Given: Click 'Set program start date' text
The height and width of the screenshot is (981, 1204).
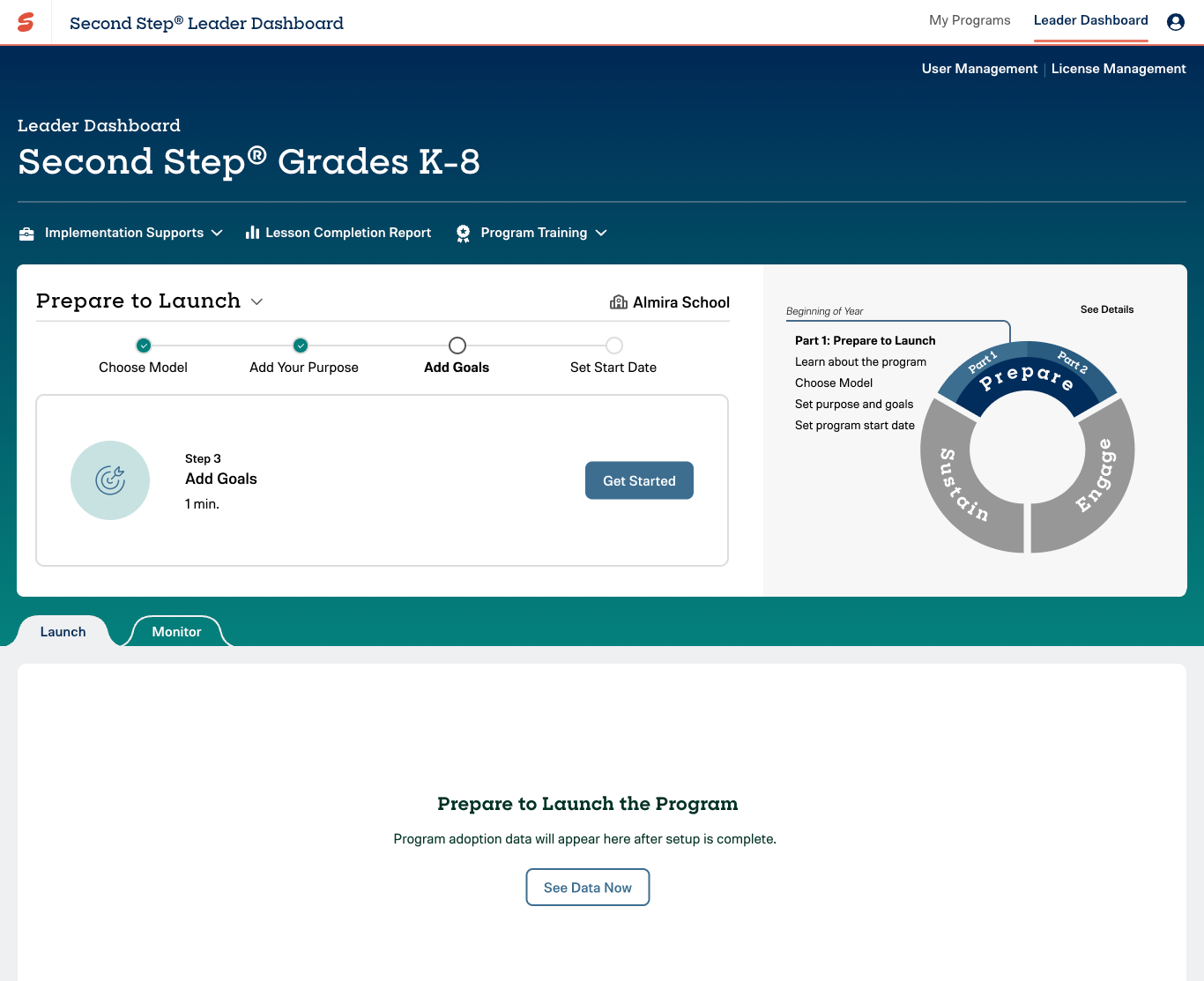Looking at the screenshot, I should [x=855, y=425].
